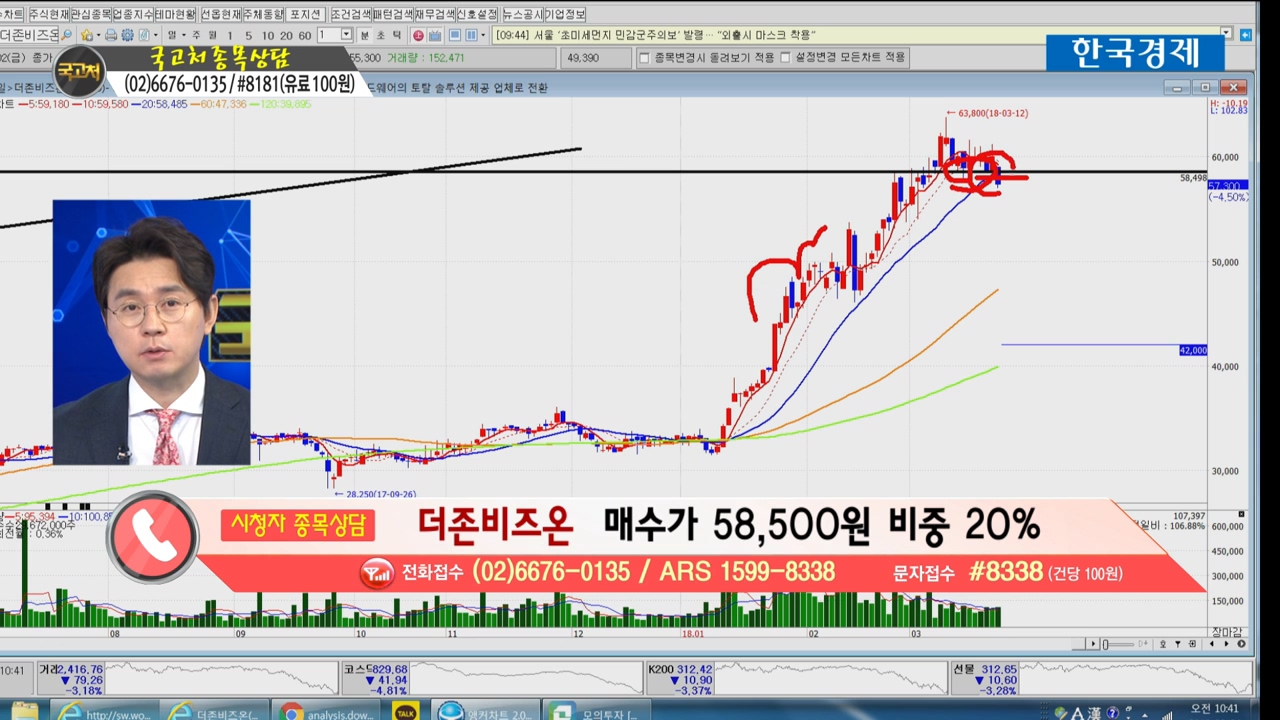Click the 기업정보 button
The width and height of the screenshot is (1280, 720).
[x=565, y=14]
